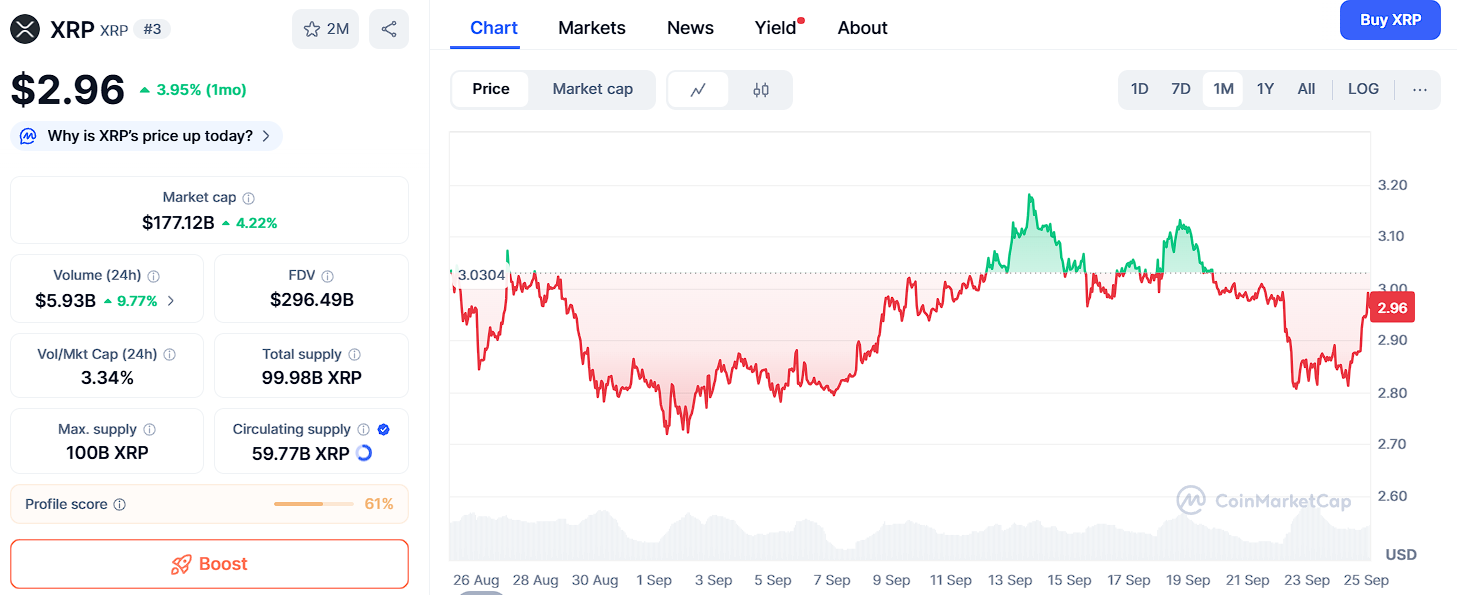Viewport: 1457px width, 595px height.
Task: Add XRP to watchlist with star button
Action: point(325,29)
